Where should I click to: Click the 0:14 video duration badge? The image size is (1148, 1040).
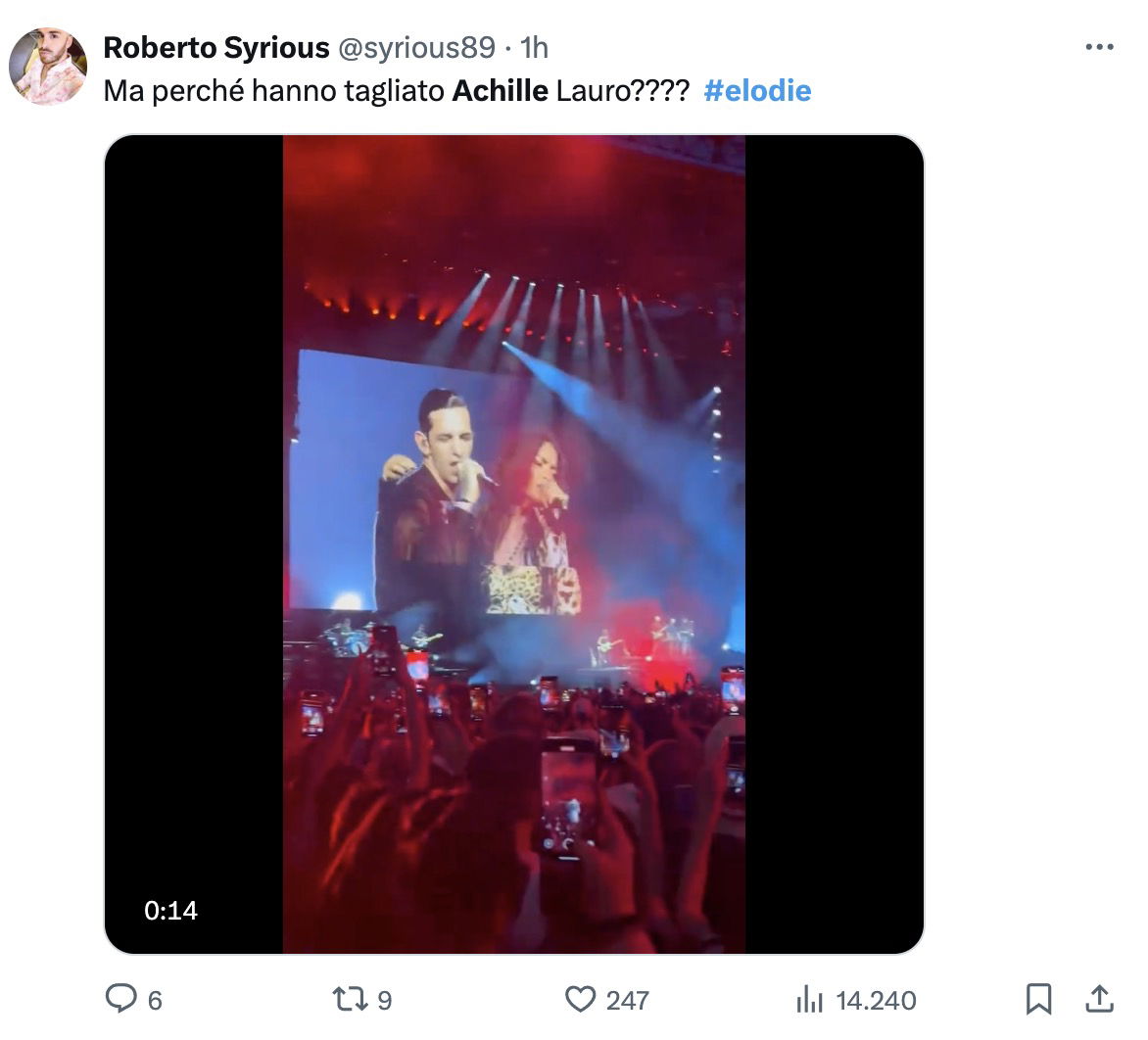tap(170, 911)
